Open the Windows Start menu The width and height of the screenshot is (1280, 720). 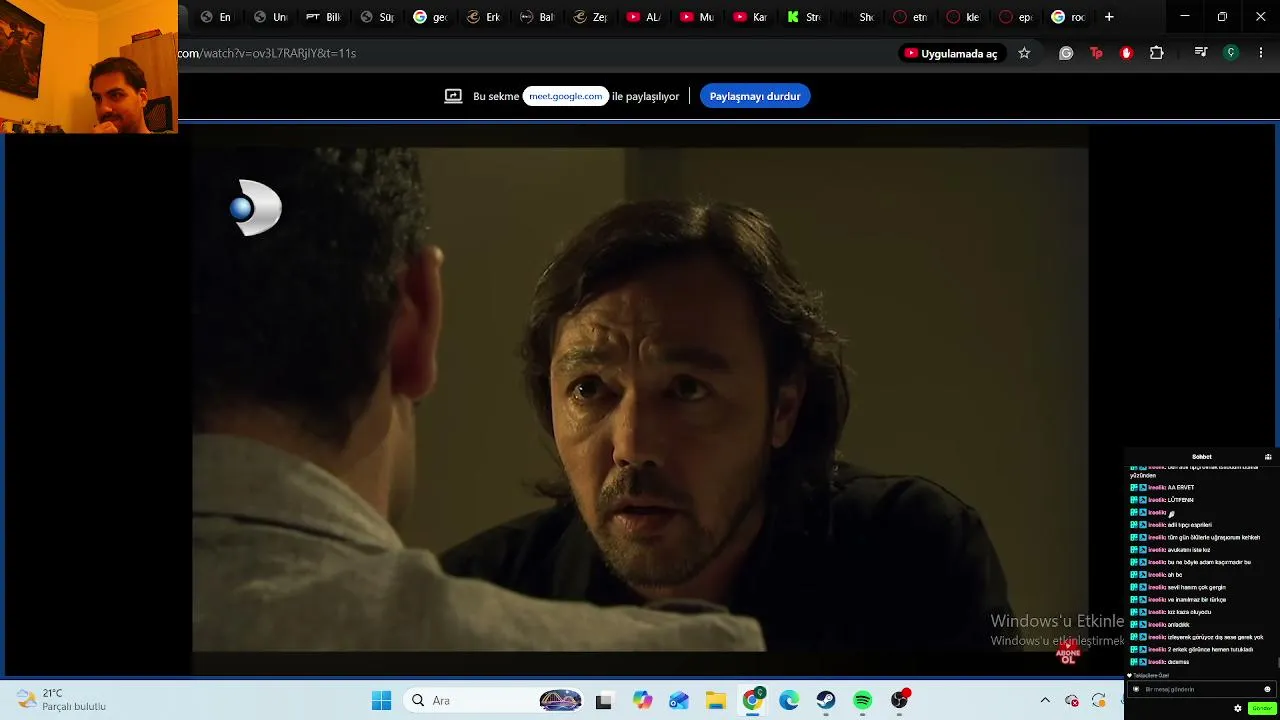381,701
